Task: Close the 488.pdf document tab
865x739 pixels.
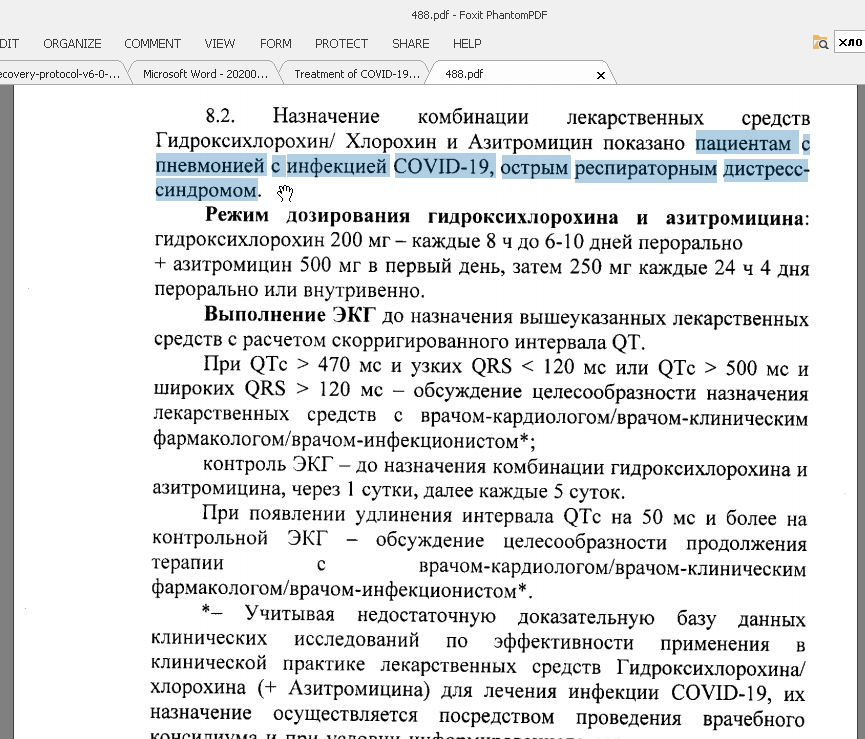Action: (x=601, y=75)
